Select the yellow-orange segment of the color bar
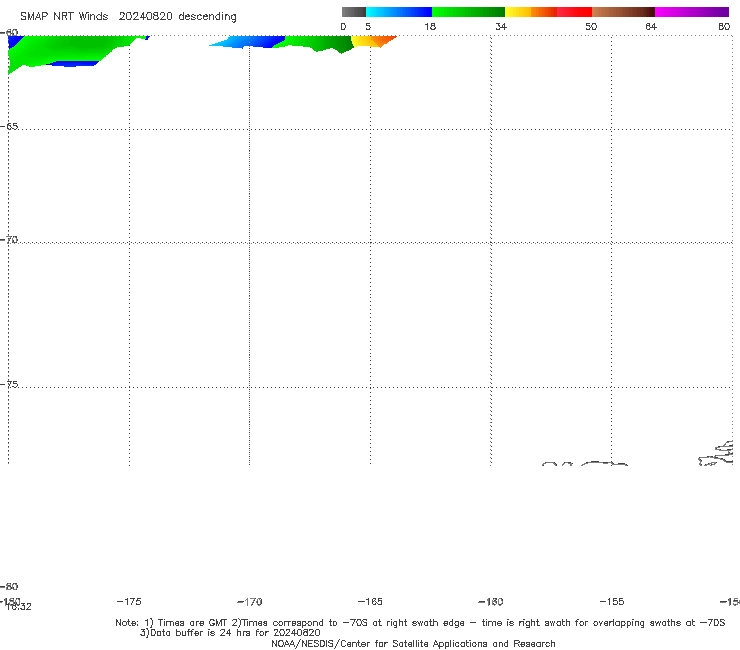The width and height of the screenshot is (740, 650). [531, 12]
